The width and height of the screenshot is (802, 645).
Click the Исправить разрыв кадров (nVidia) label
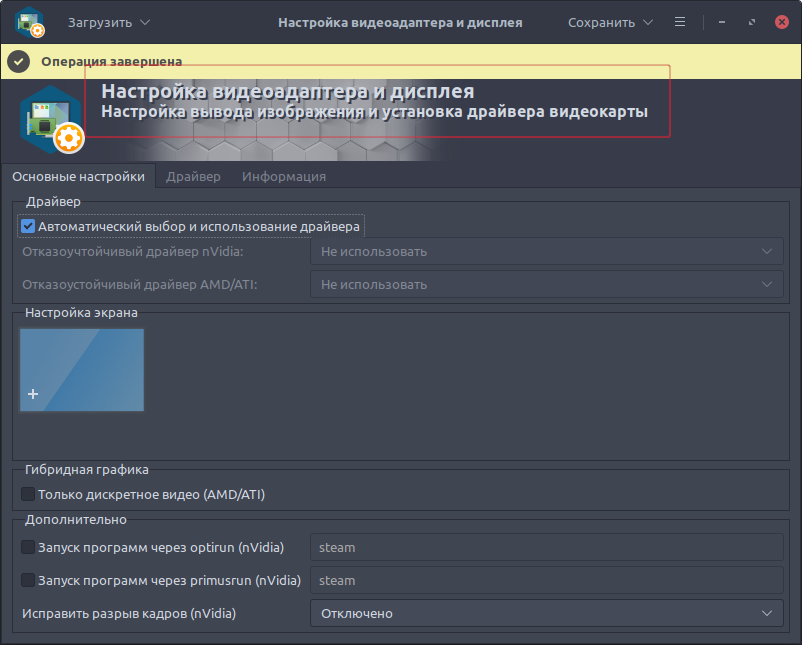(129, 613)
